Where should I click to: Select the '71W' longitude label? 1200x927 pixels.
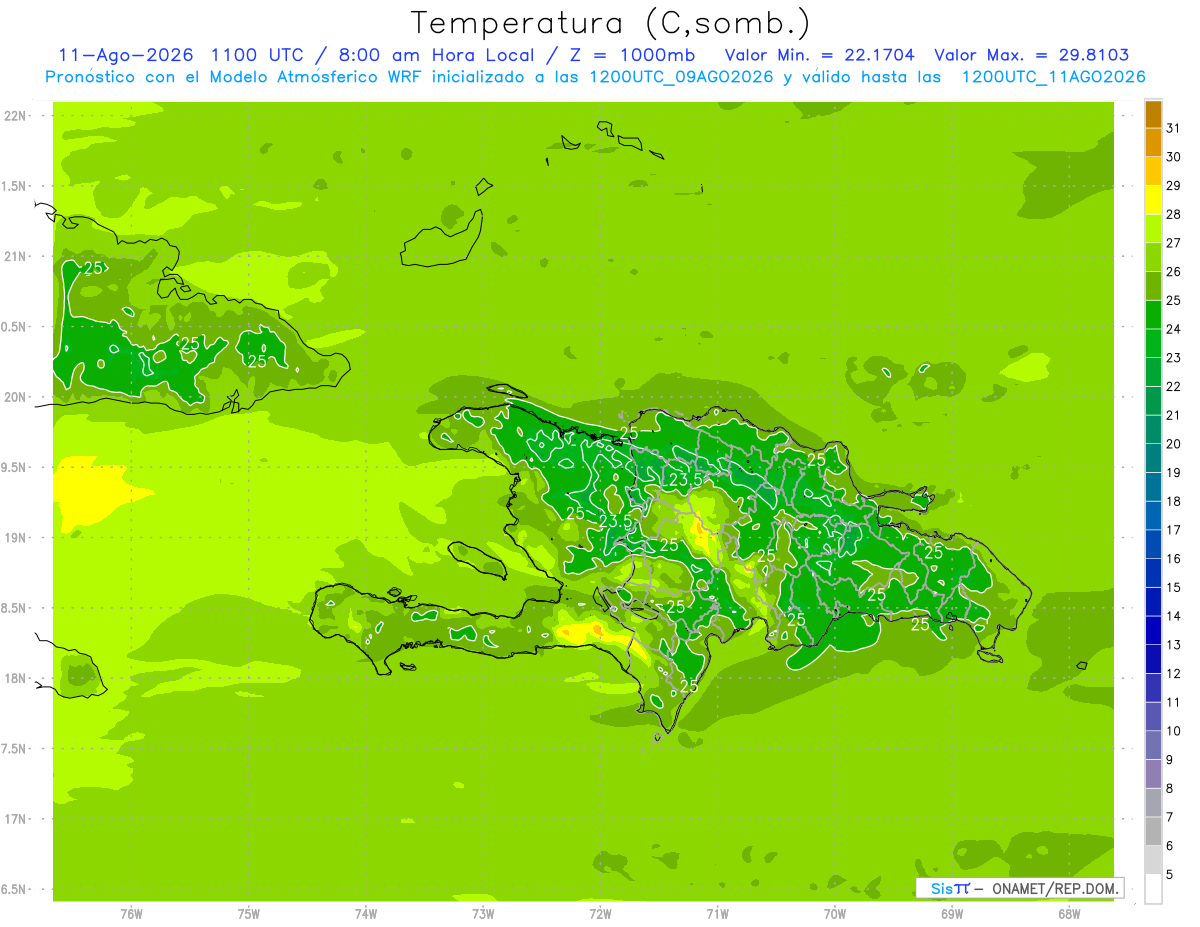coord(717,914)
